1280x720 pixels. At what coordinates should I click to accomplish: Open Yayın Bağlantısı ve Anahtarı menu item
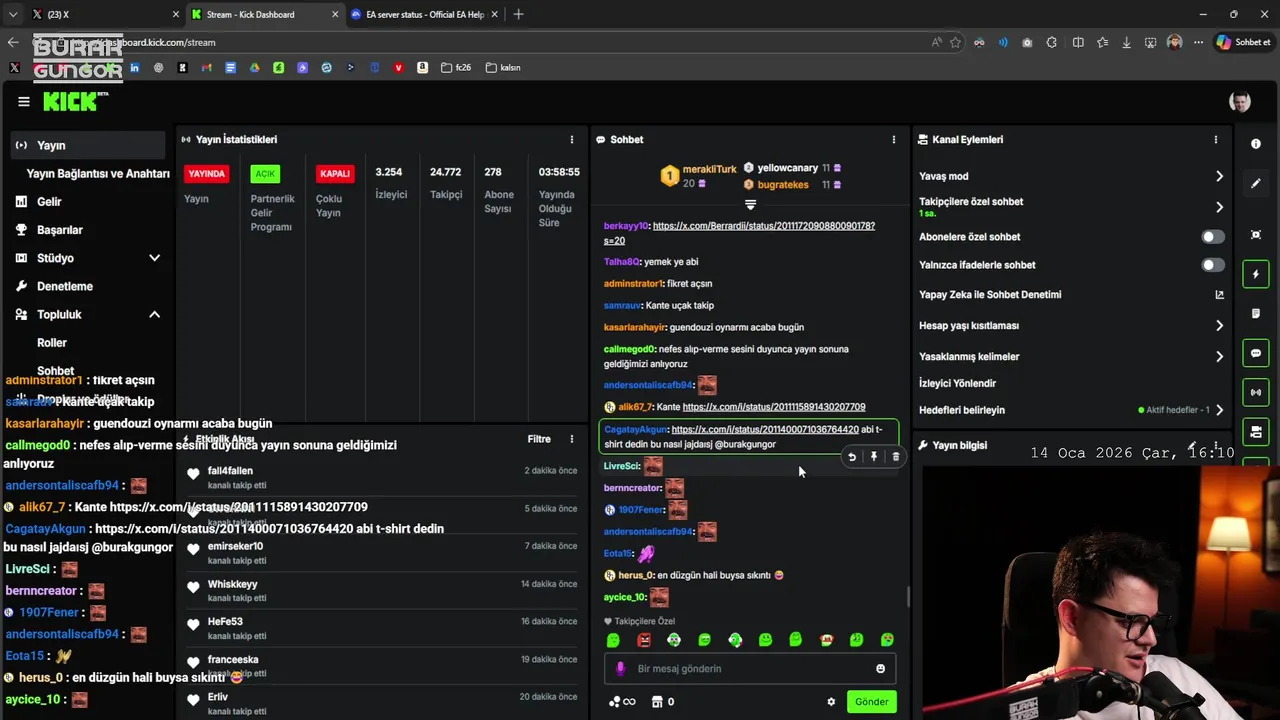98,174
